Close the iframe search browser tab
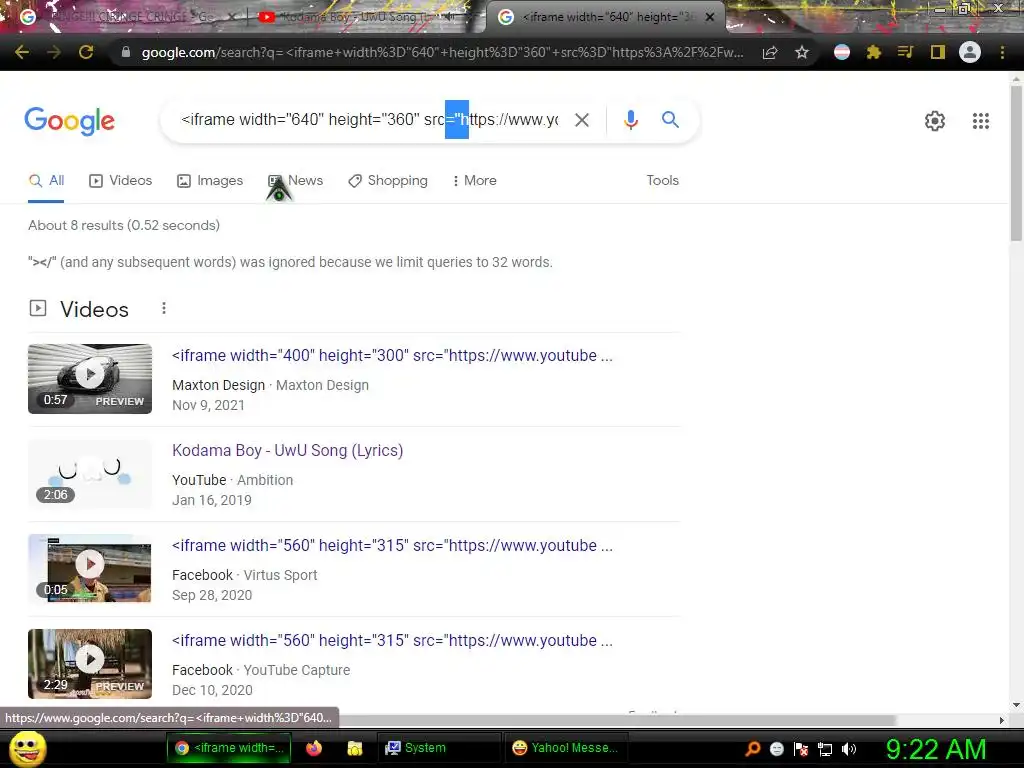The height and width of the screenshot is (768, 1024). click(710, 17)
